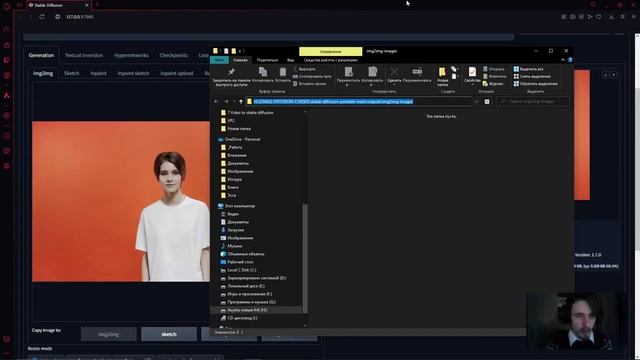Viewport: 640px width, 360px height.
Task: Click the Explorer search box for img2img-images
Action: coord(533,101)
